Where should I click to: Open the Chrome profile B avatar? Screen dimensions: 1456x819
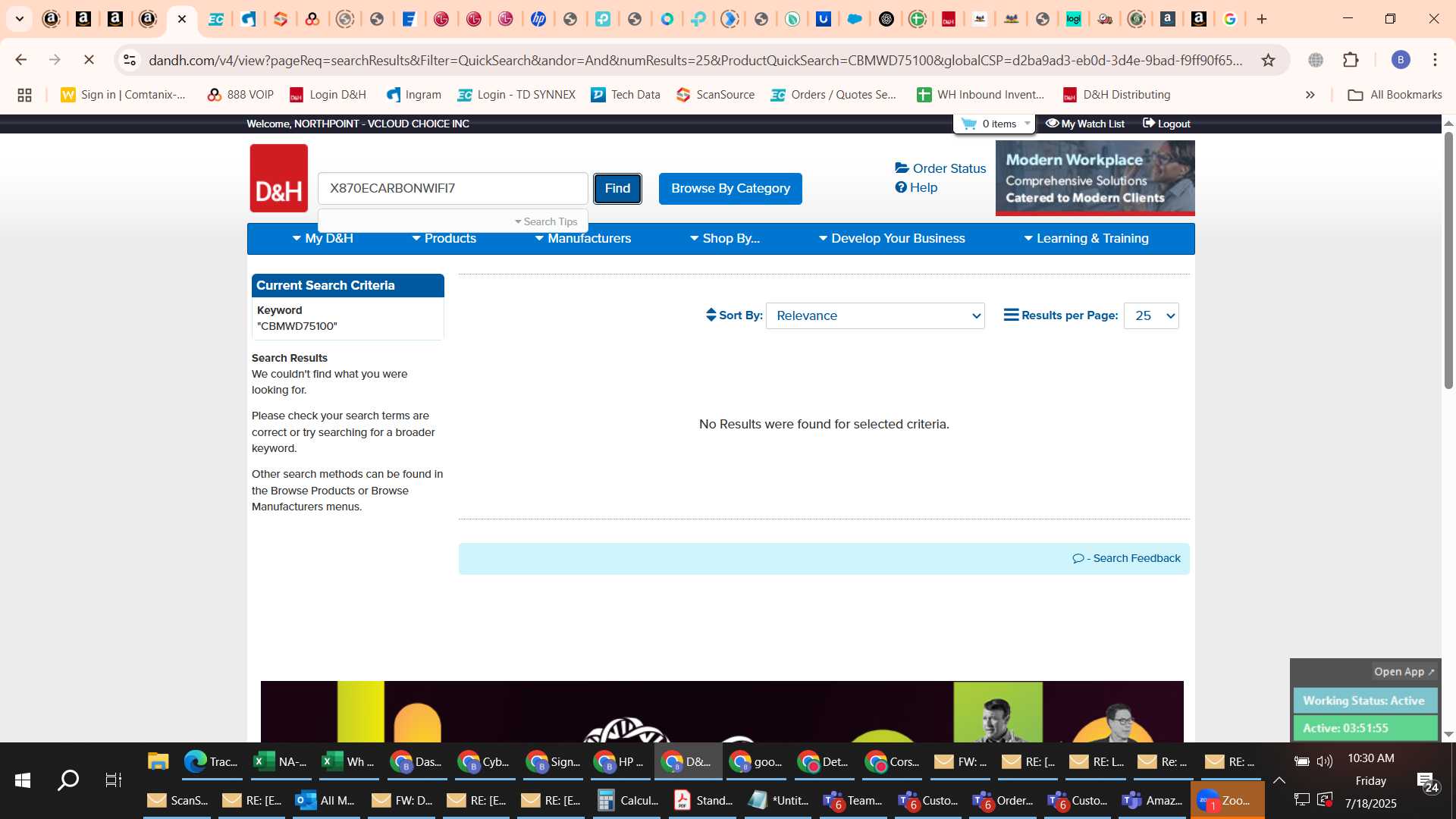click(x=1401, y=60)
